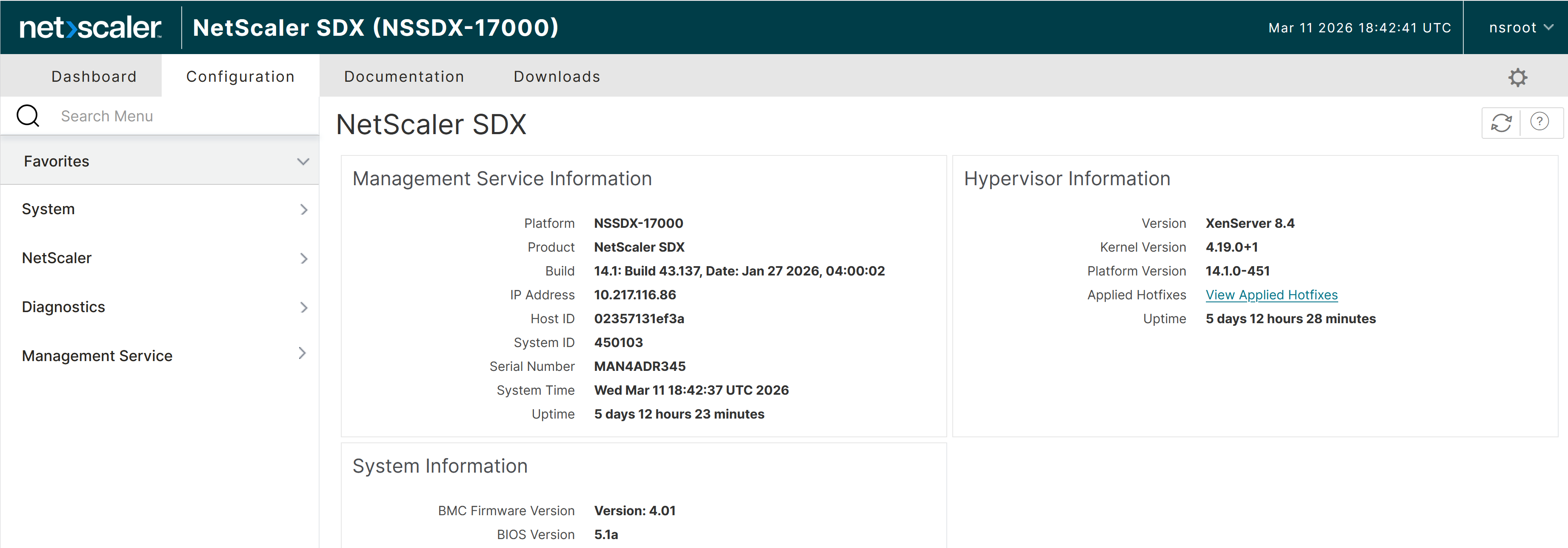
Task: Click the refresh icon near page title
Action: pyautogui.click(x=1500, y=122)
